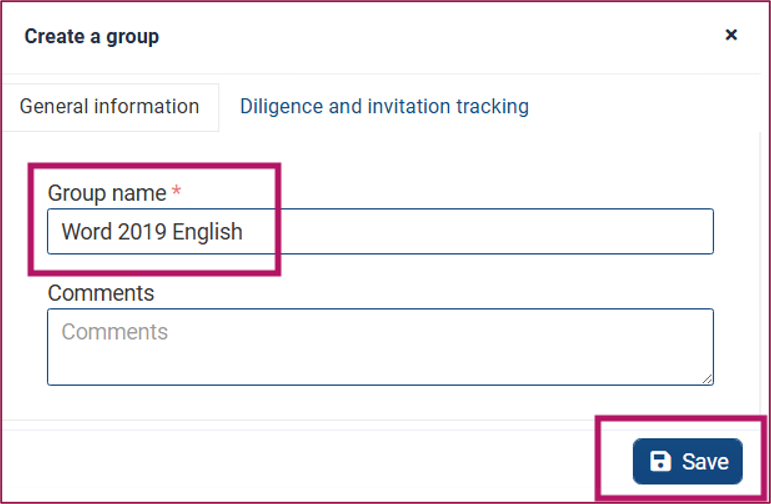Save the new group

687,461
